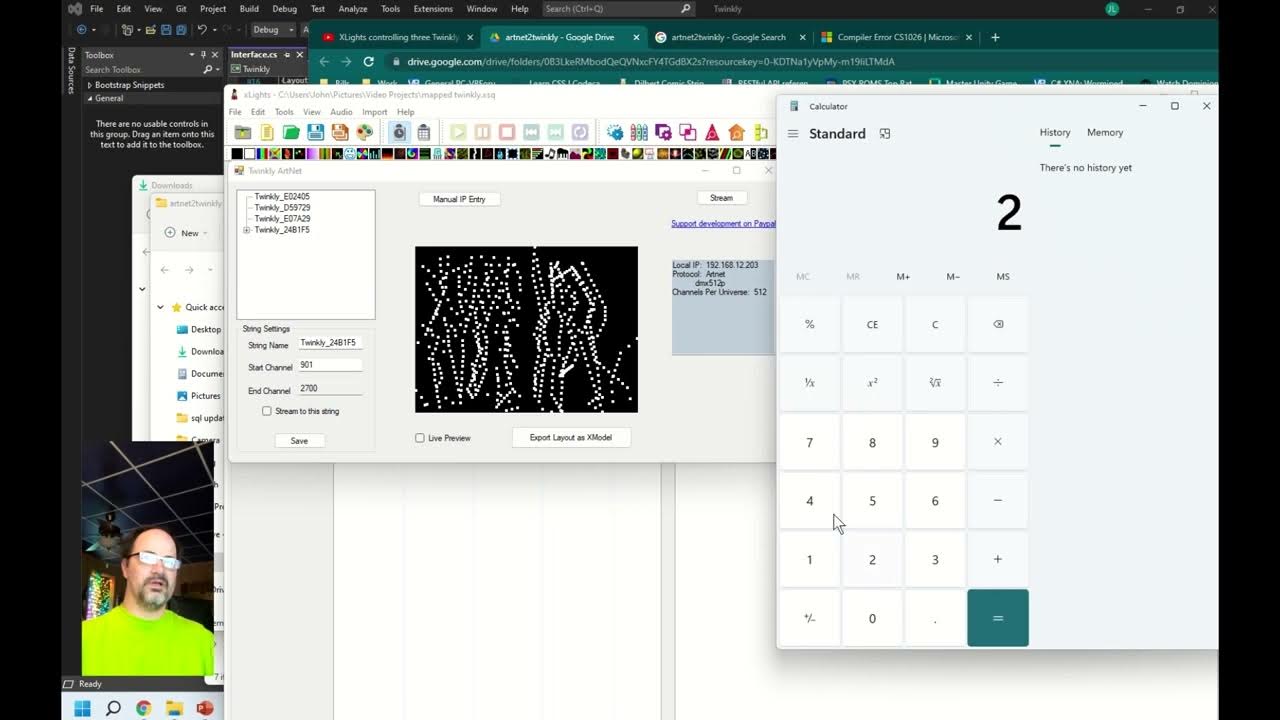Click the pink overlapping squares icon in xLights
This screenshot has height=720, width=1280.
pyautogui.click(x=688, y=132)
